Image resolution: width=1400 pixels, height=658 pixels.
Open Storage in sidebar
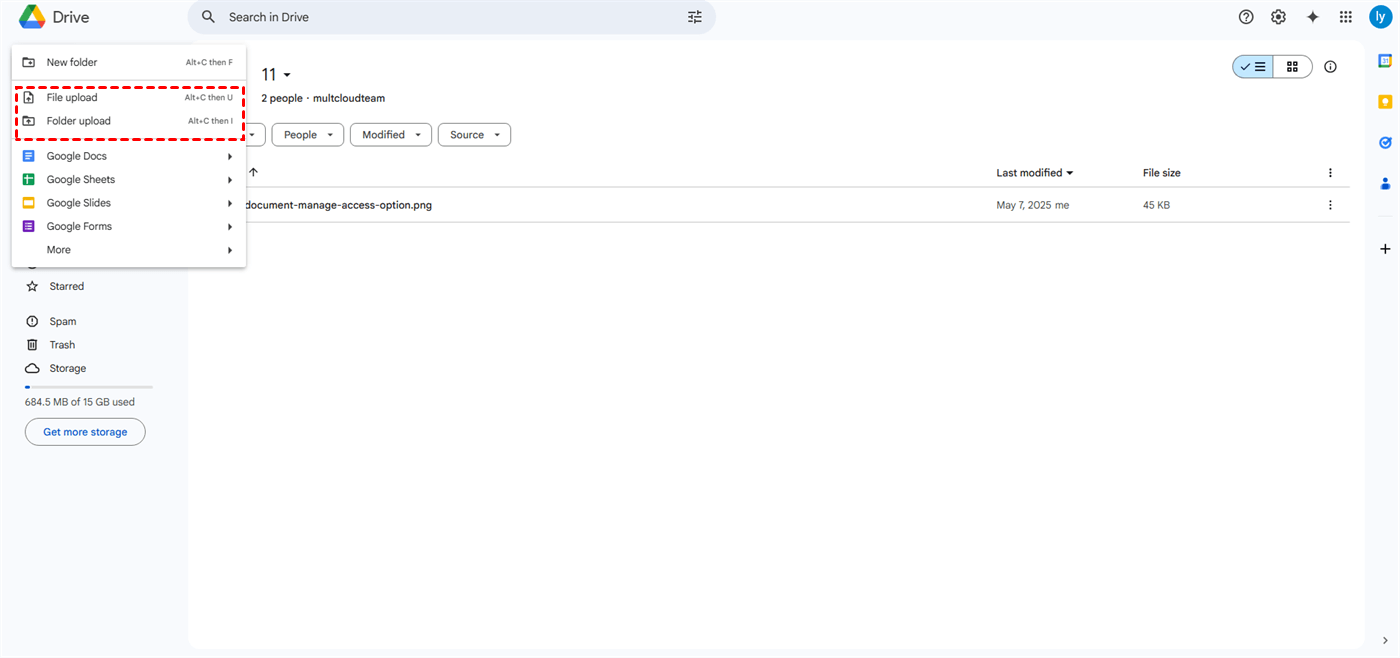(x=68, y=369)
